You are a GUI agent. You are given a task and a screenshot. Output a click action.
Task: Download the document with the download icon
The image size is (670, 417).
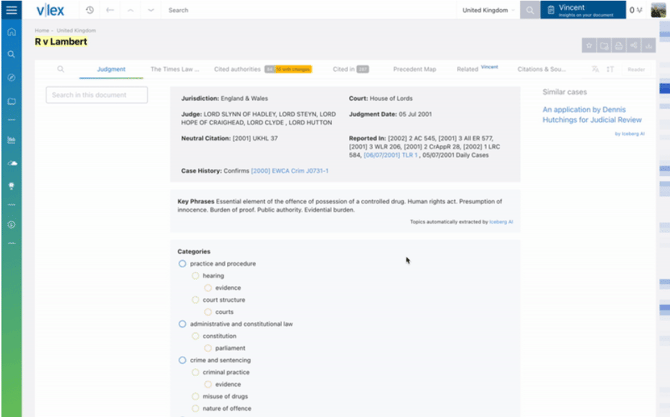click(x=649, y=45)
